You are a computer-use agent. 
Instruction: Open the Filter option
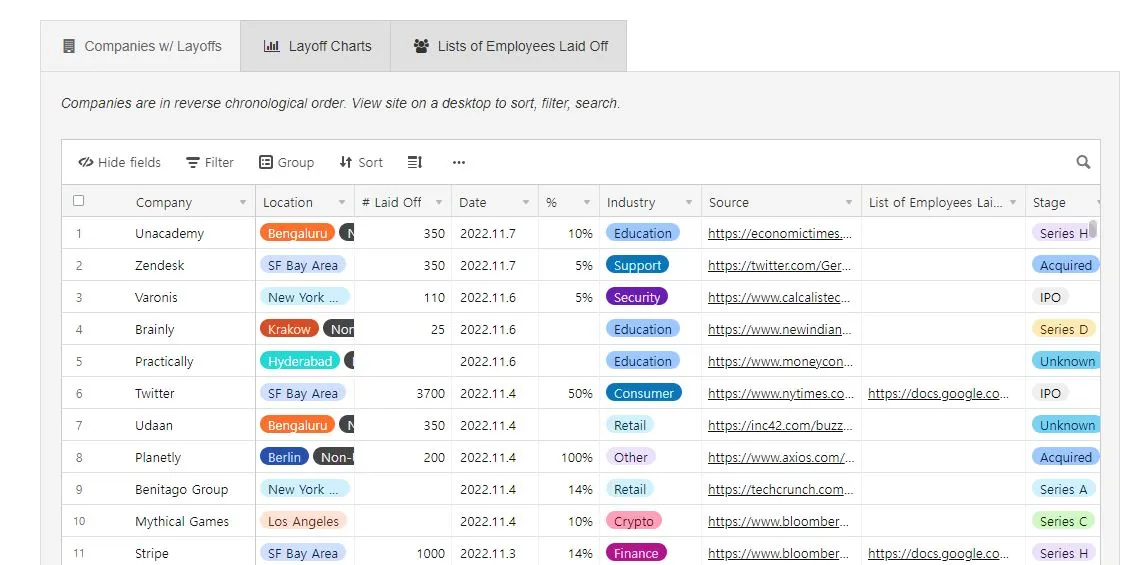coord(209,162)
